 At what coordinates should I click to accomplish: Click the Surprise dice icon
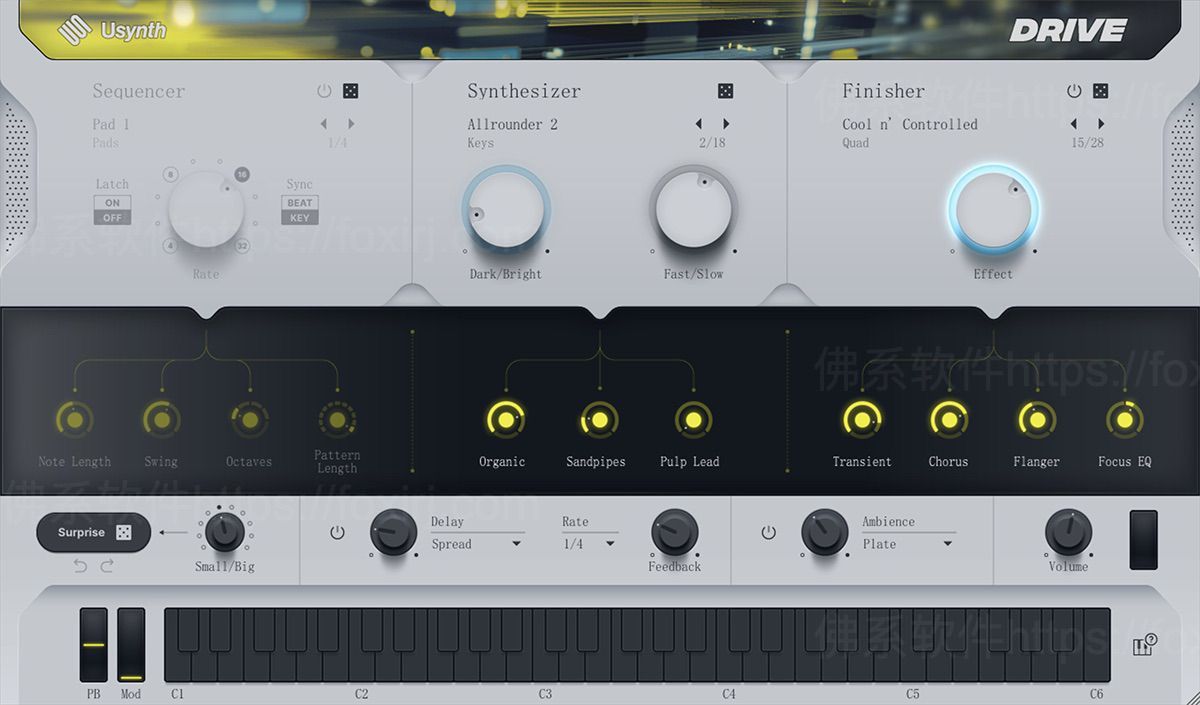125,533
